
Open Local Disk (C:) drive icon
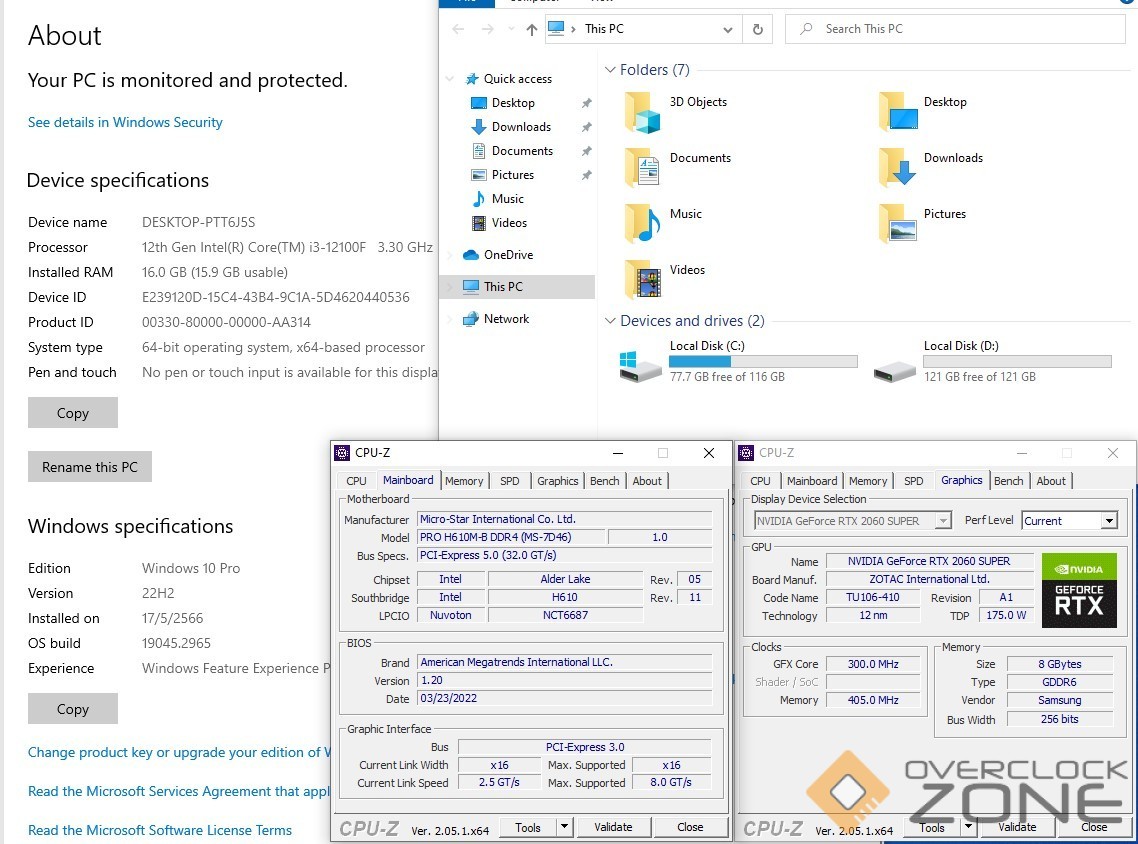coord(640,365)
